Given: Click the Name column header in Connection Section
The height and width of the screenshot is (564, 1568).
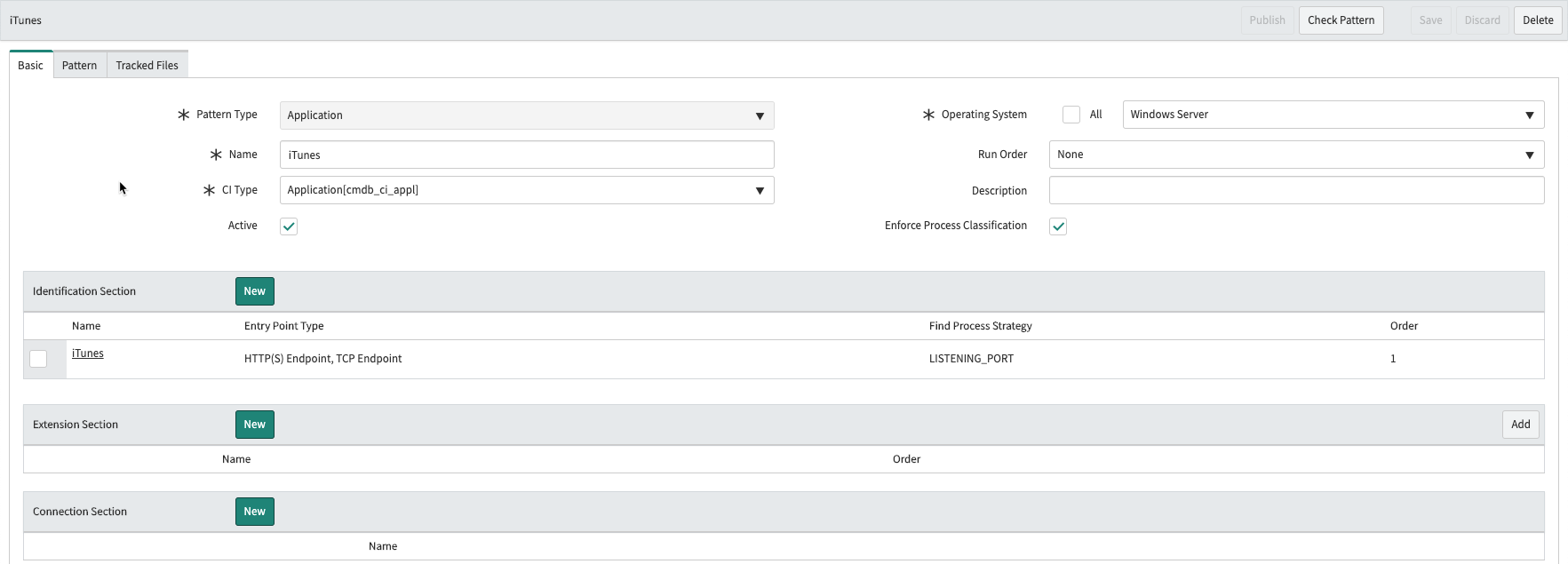Looking at the screenshot, I should 383,546.
